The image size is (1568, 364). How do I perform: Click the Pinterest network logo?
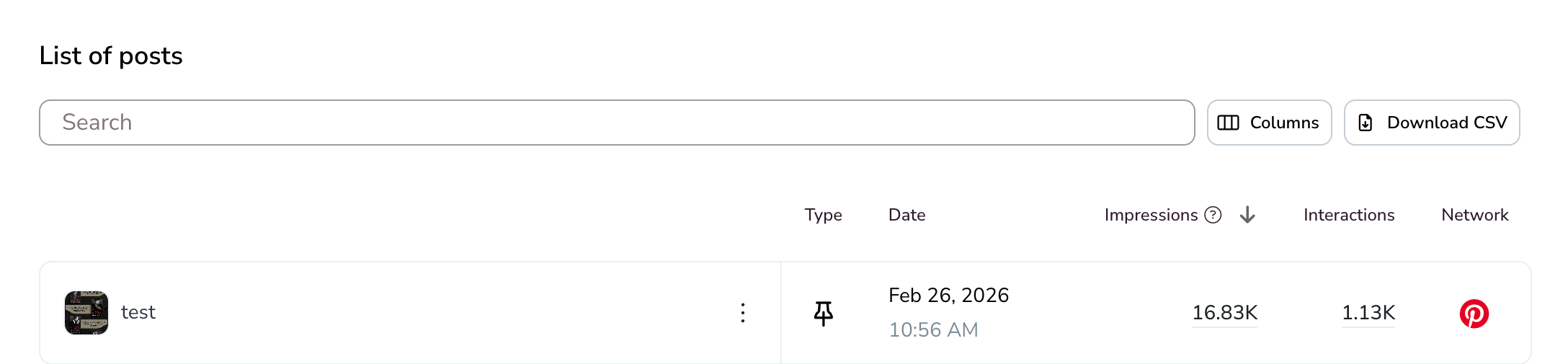tap(1474, 314)
